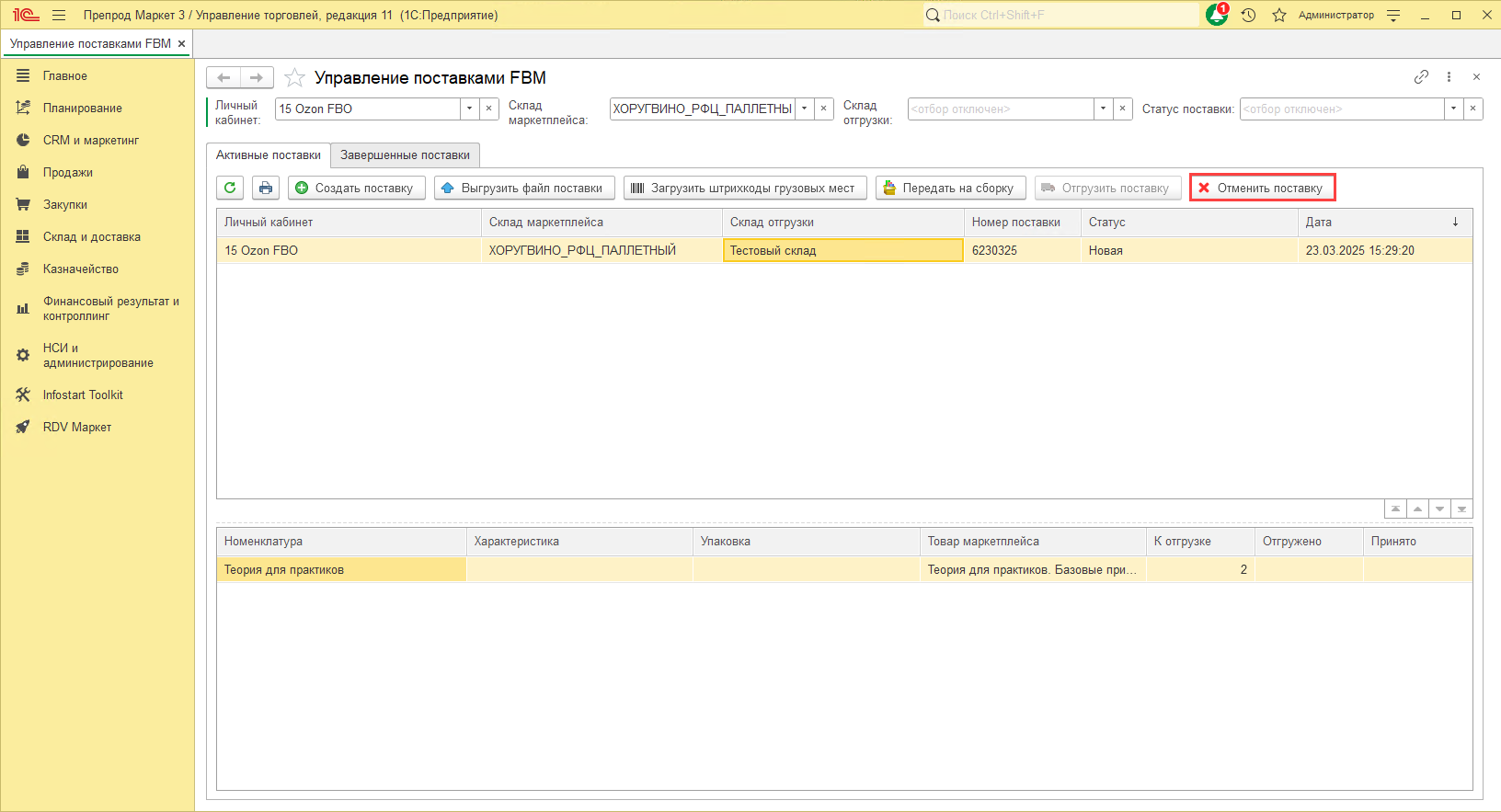Image resolution: width=1501 pixels, height=812 pixels.
Task: Click Отменить поставку button
Action: 1262,188
